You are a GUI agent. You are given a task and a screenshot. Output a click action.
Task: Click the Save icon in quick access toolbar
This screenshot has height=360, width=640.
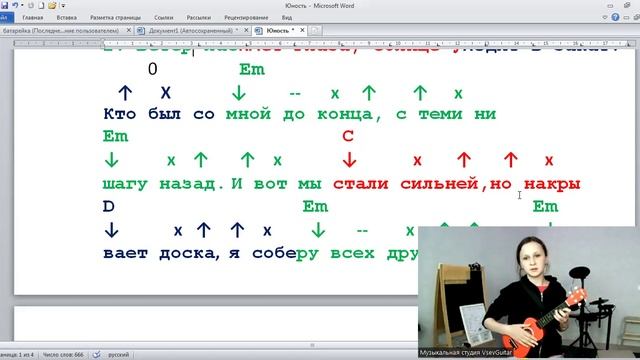[4, 5]
